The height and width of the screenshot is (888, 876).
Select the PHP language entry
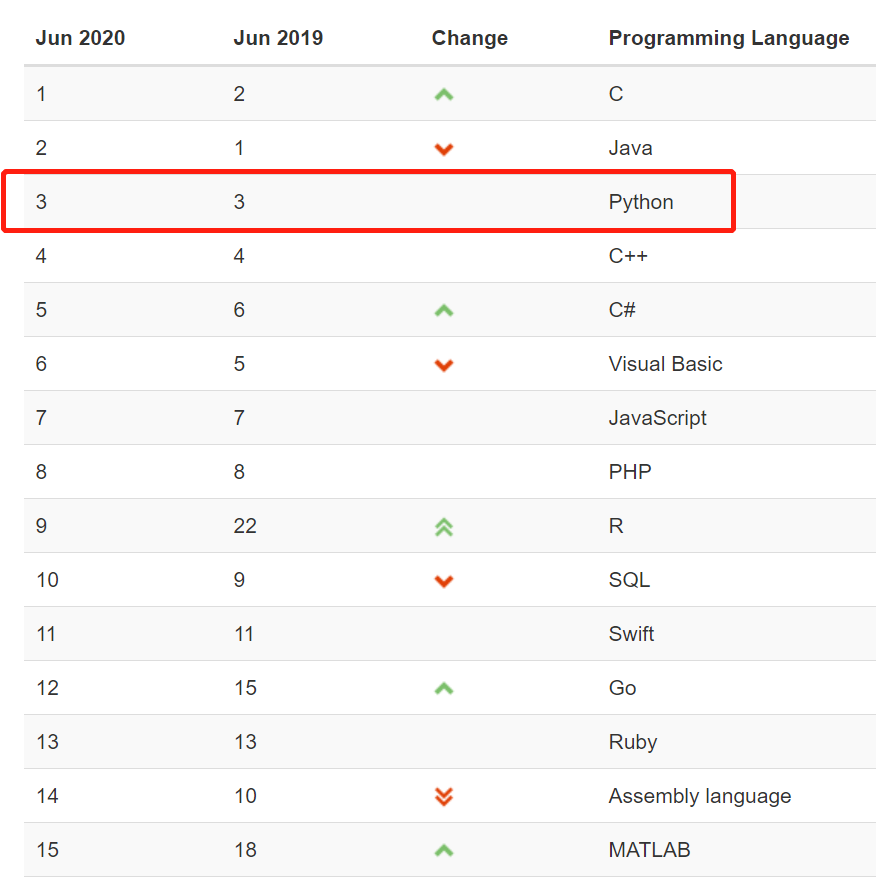[630, 472]
